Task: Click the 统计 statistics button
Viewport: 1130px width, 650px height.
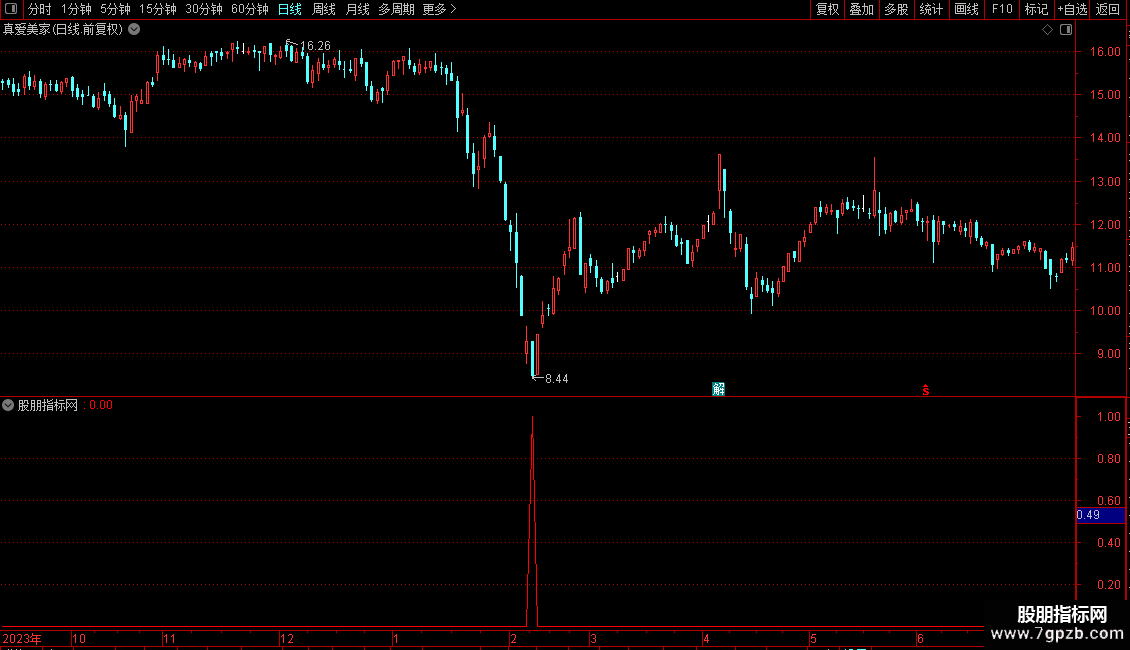Action: (931, 9)
